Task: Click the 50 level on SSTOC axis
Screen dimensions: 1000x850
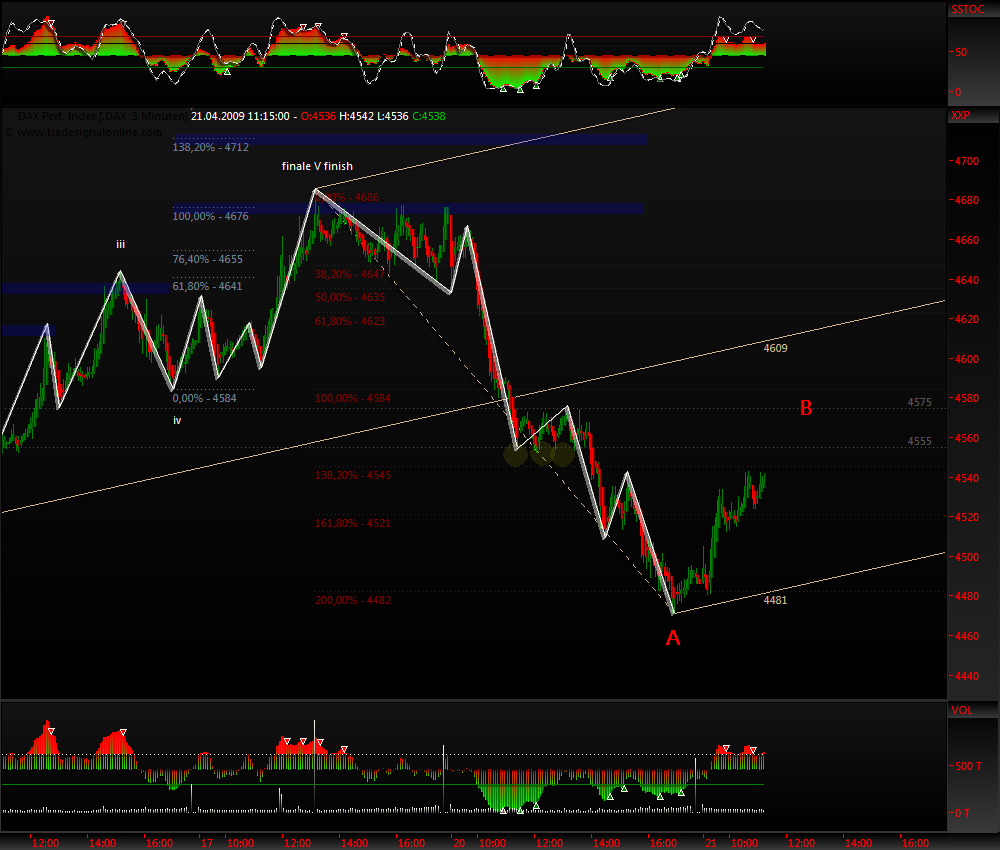Action: pyautogui.click(x=960, y=52)
